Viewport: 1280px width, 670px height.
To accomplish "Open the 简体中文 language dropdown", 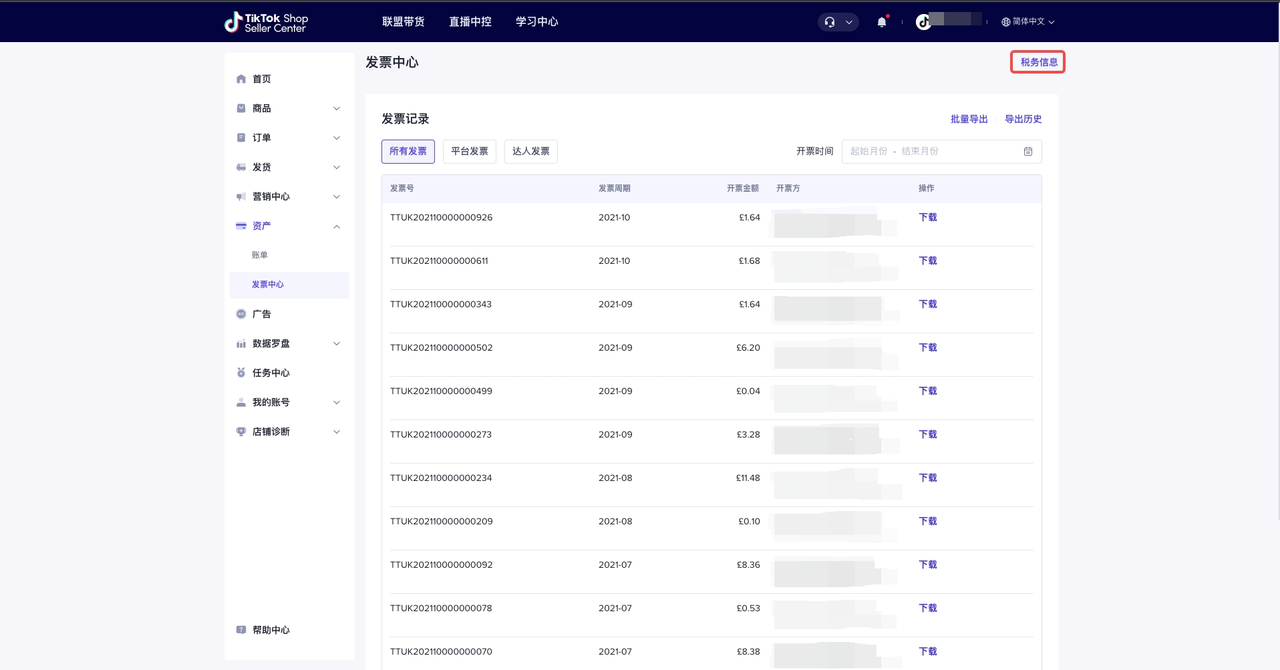I will pyautogui.click(x=1028, y=22).
